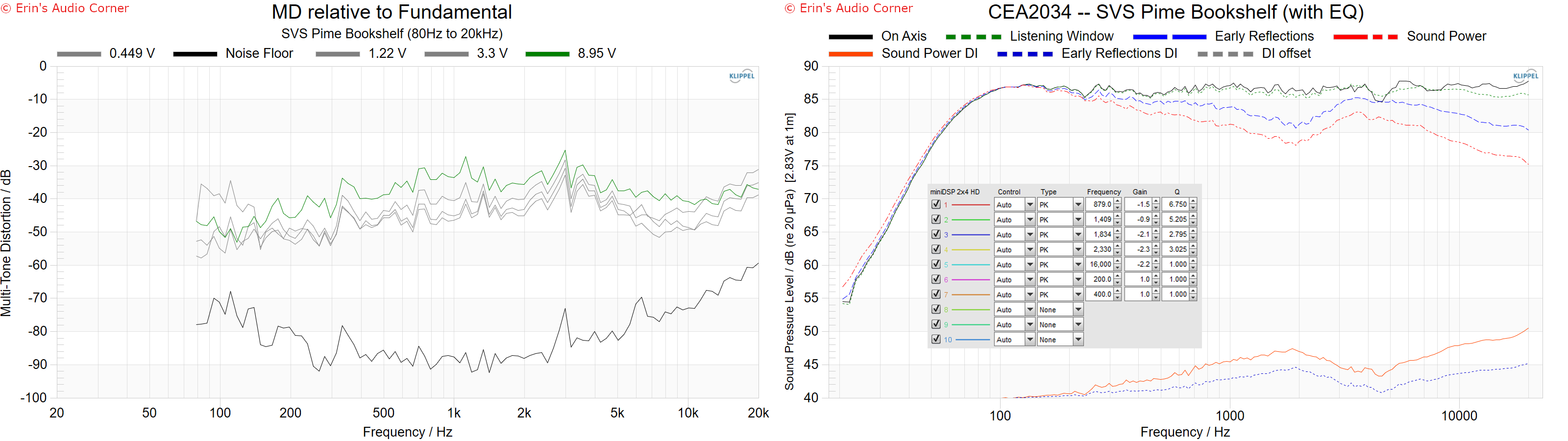Increase filter 1 frequency with up arrow

(x=1118, y=201)
